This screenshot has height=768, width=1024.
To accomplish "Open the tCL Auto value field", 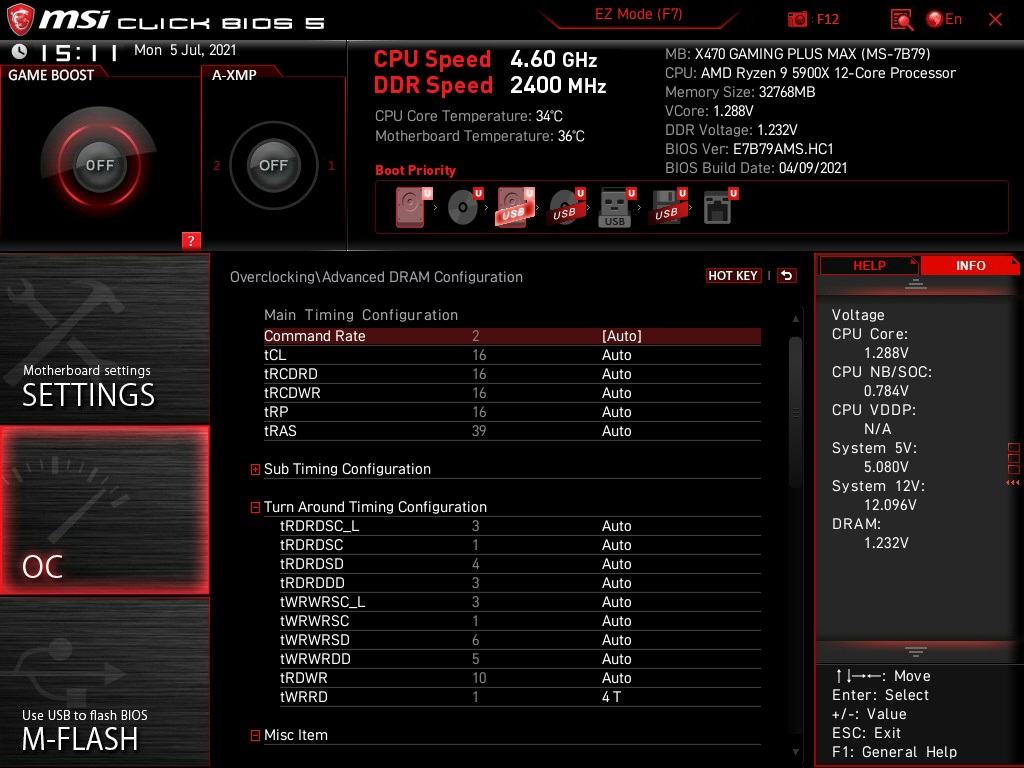I will 616,355.
